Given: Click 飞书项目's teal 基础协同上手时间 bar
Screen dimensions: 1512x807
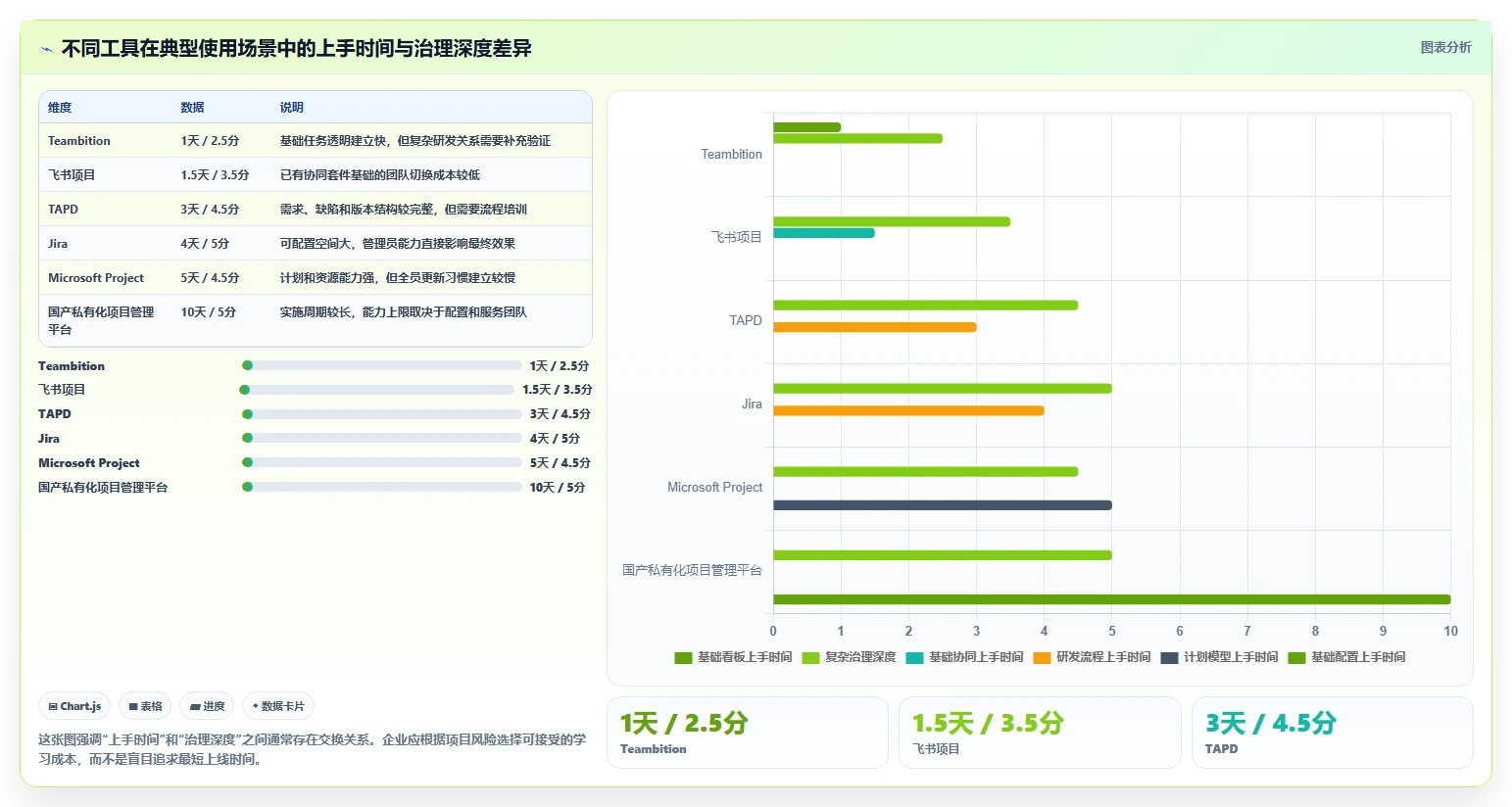Looking at the screenshot, I should [x=824, y=233].
